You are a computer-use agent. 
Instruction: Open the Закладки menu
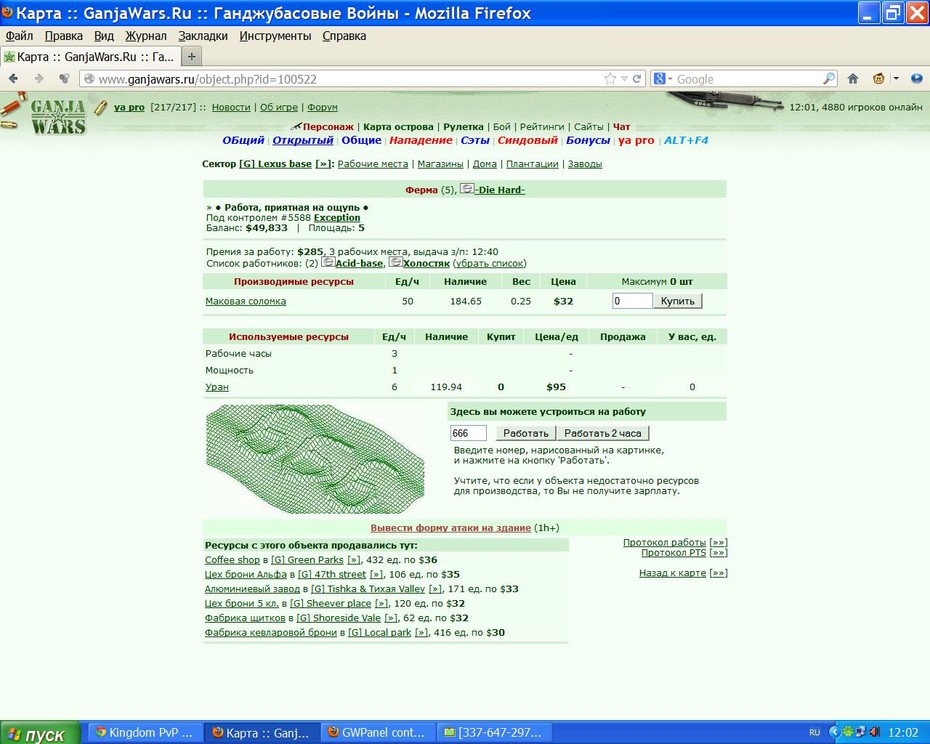tap(203, 36)
